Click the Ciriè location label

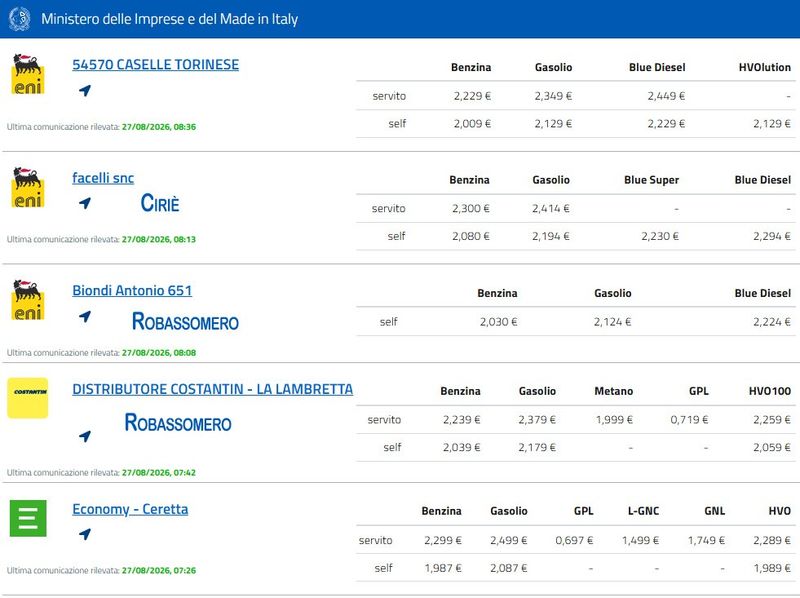tap(160, 203)
